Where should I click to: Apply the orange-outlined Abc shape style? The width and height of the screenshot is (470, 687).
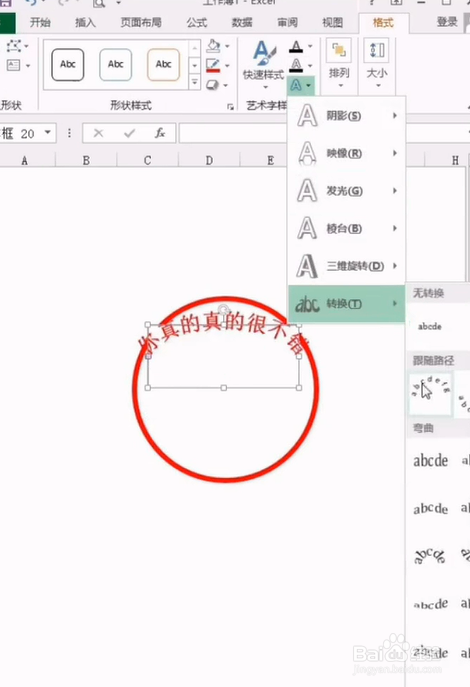[163, 64]
